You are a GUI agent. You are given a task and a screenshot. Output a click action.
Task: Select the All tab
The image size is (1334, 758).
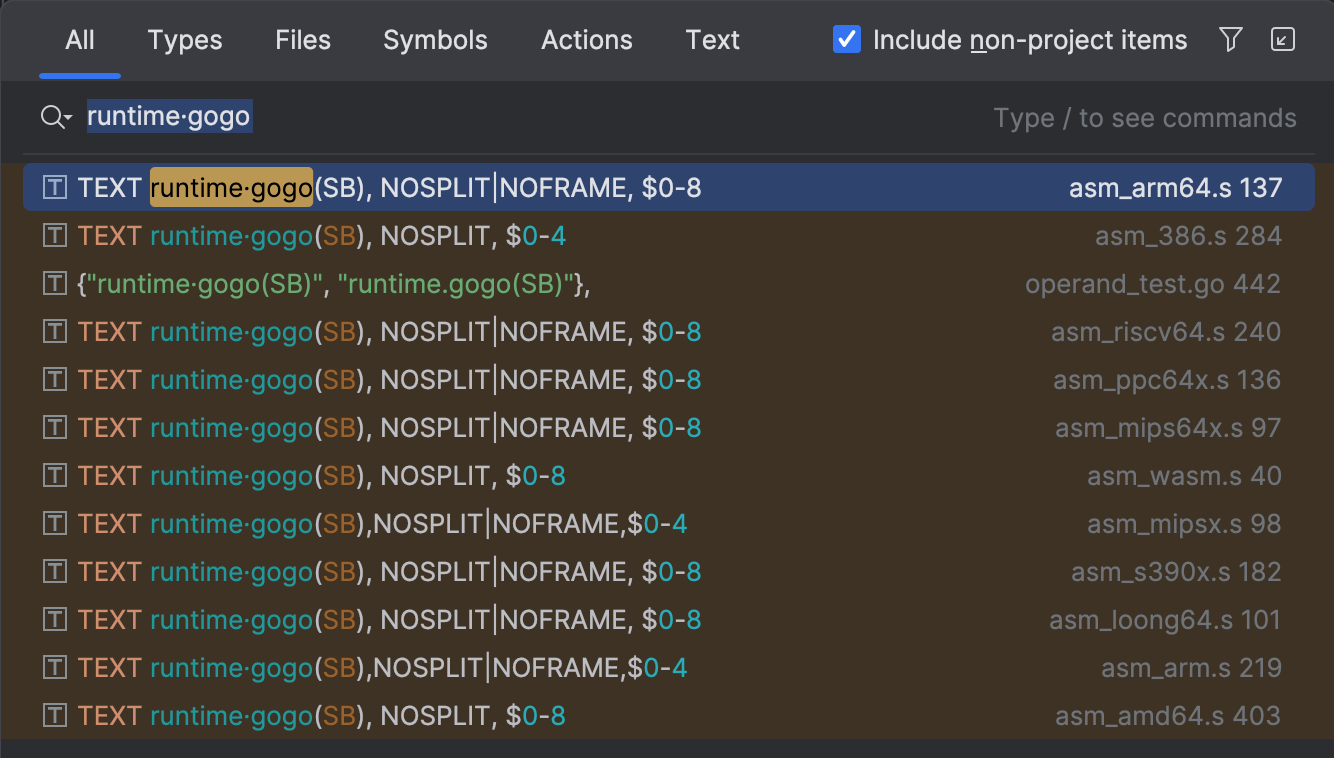coord(80,40)
